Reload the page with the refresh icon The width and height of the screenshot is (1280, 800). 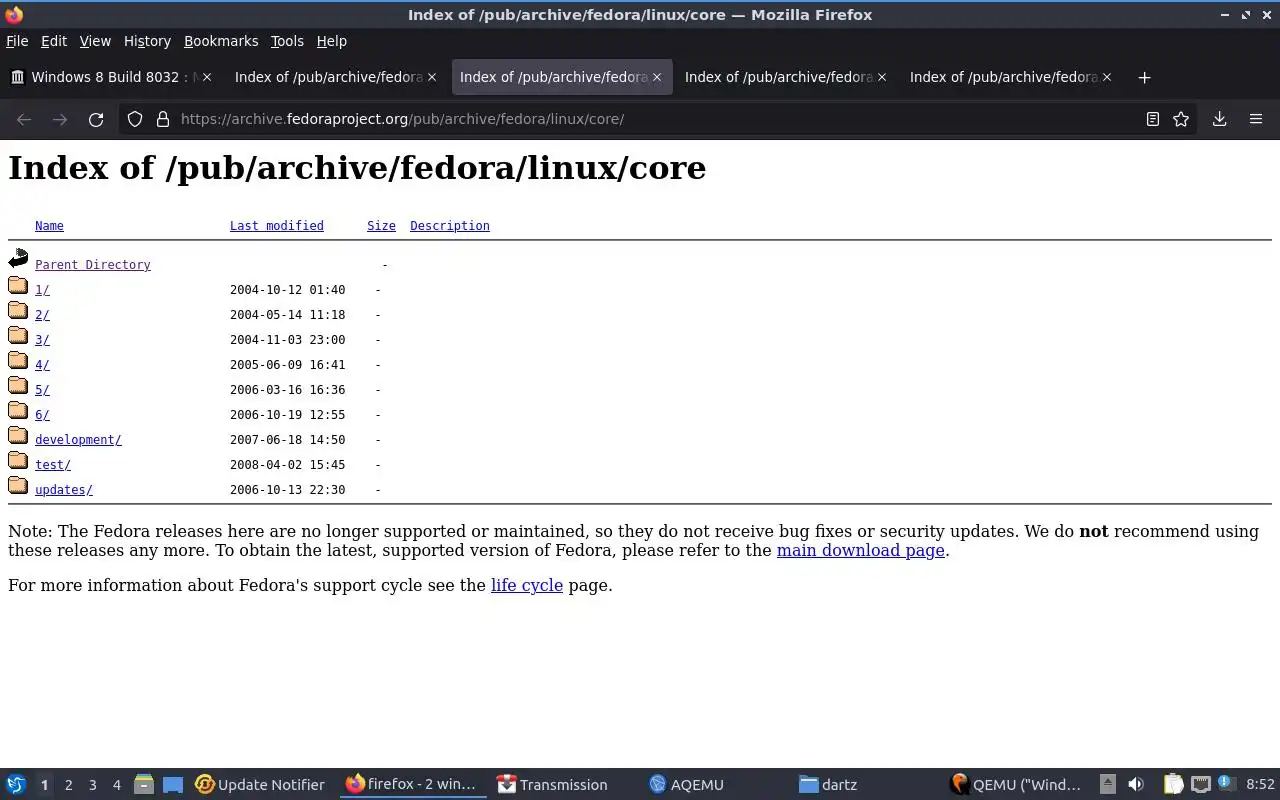point(96,119)
